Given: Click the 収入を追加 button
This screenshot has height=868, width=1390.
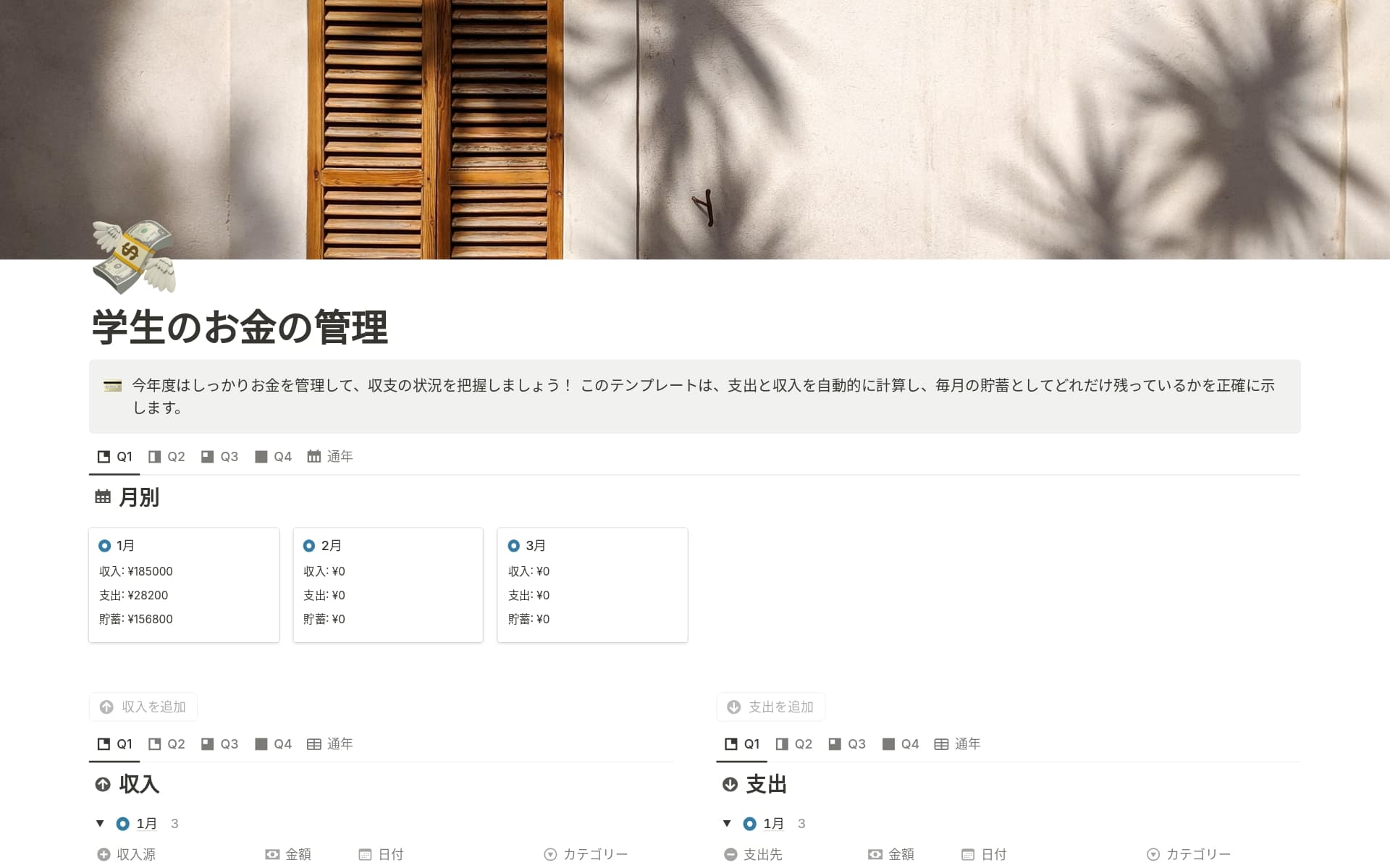Looking at the screenshot, I should pos(143,707).
